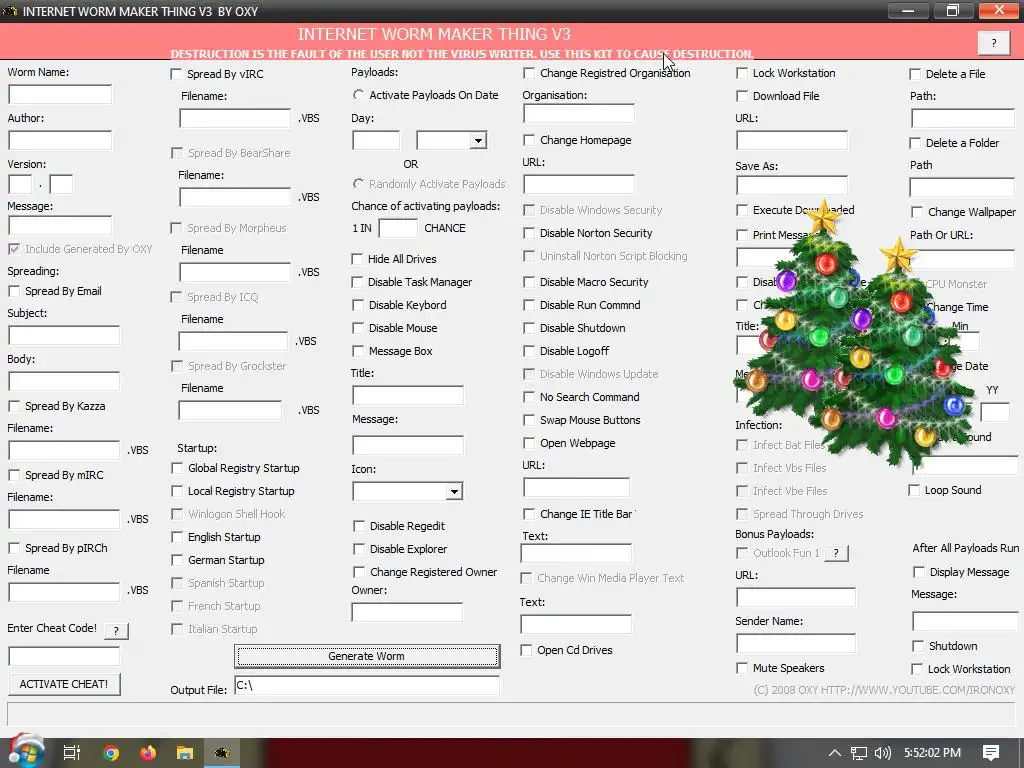1024x768 pixels.
Task: Toggle Disable Norton Security checkbox
Action: coord(529,233)
